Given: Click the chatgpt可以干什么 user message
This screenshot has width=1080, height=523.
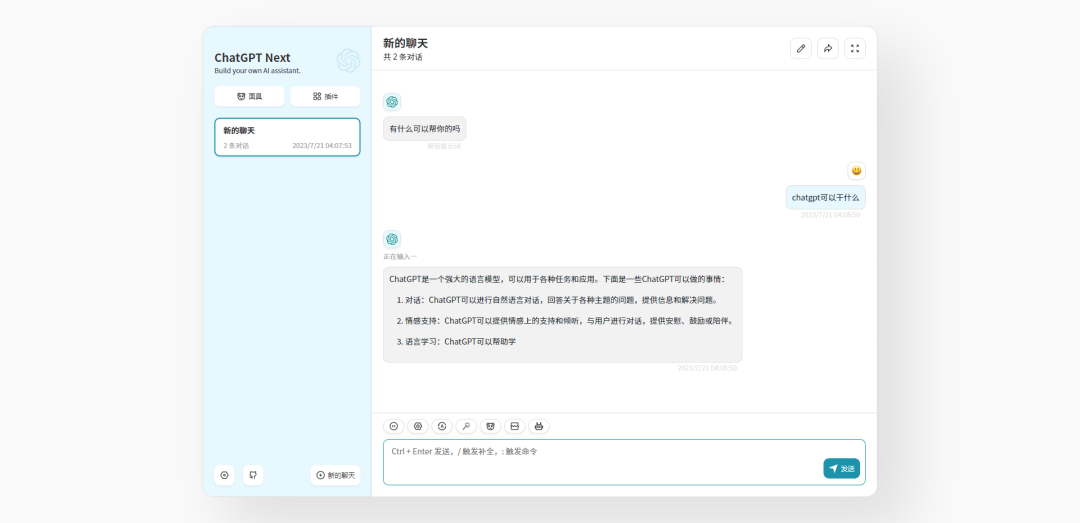Looking at the screenshot, I should pyautogui.click(x=825, y=197).
